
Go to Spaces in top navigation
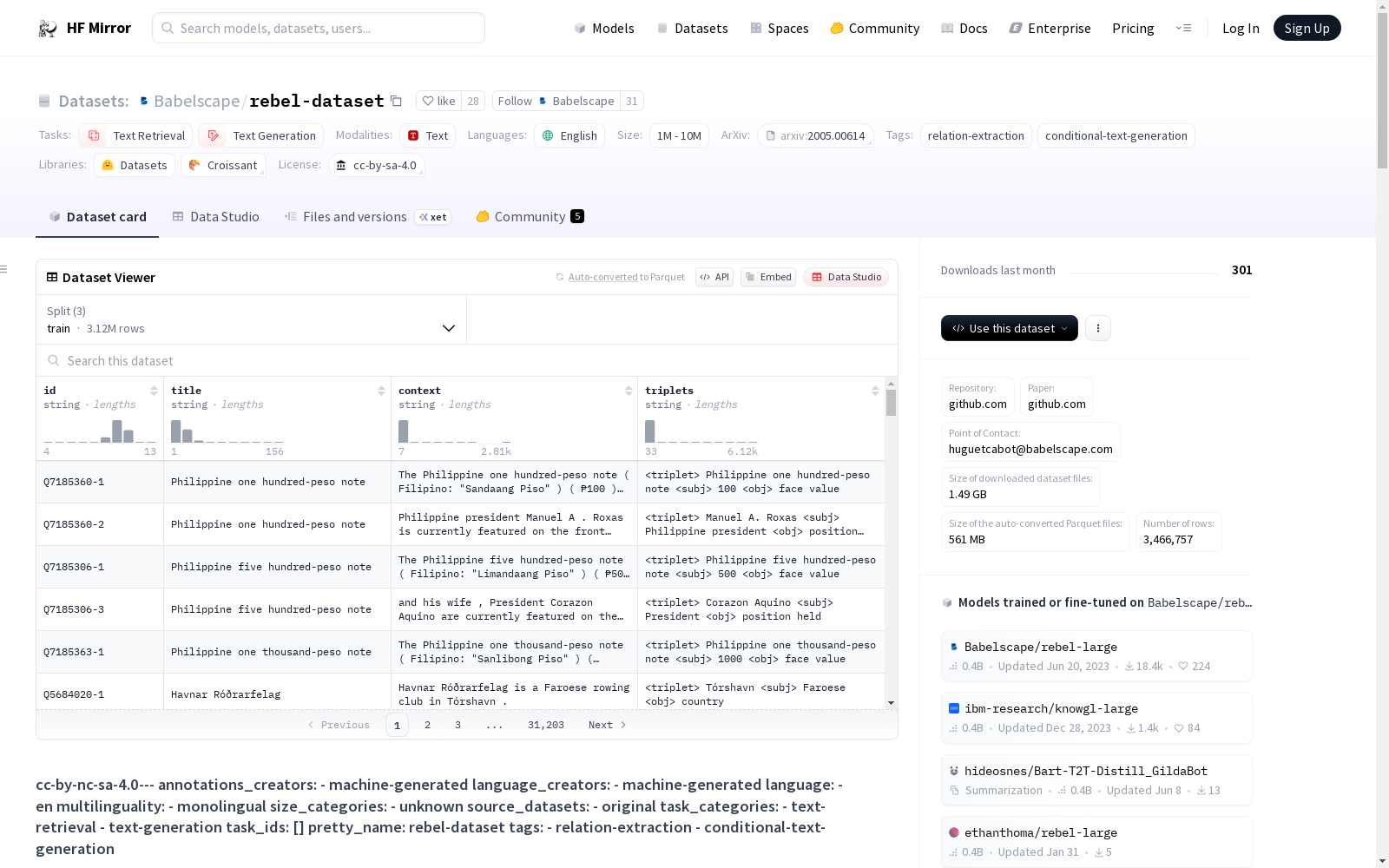[x=780, y=29]
